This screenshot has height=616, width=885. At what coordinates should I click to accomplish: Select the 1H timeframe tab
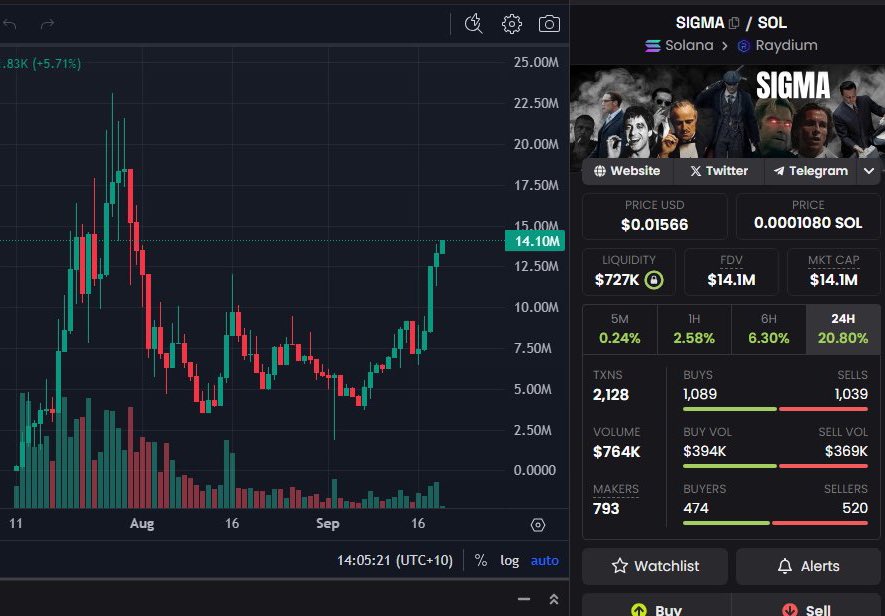[694, 329]
